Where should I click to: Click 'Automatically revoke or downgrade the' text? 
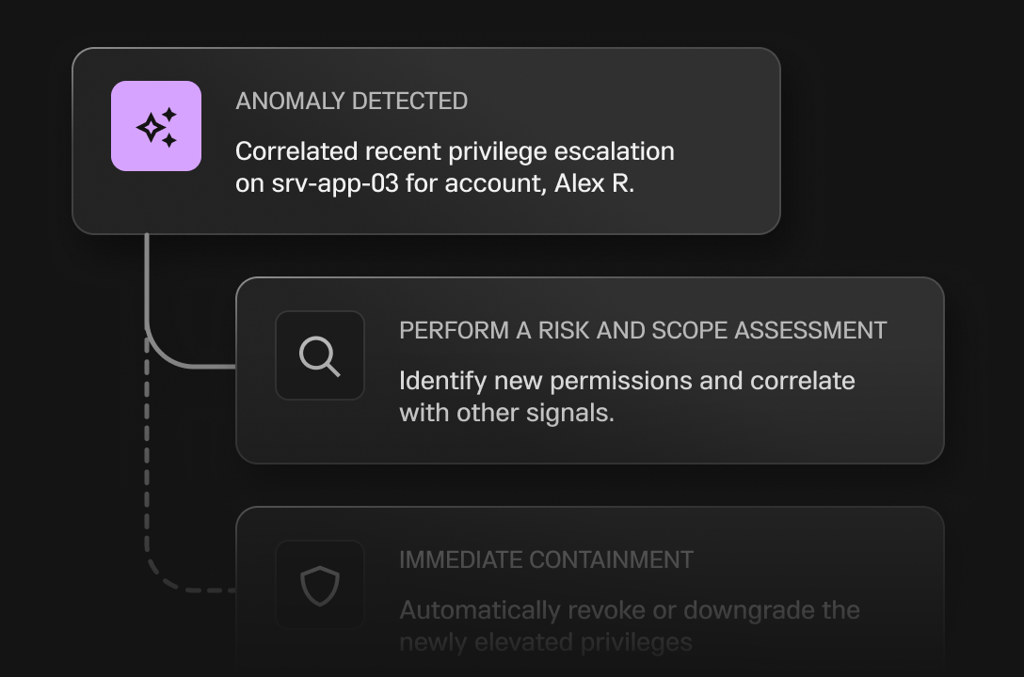click(628, 610)
